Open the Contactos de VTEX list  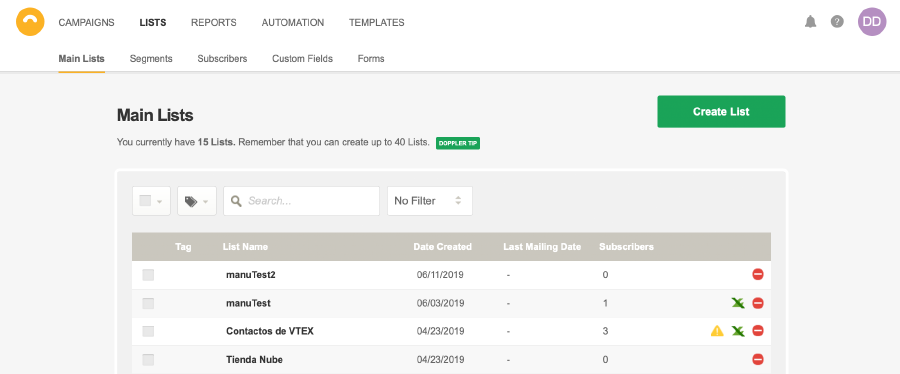(x=270, y=331)
